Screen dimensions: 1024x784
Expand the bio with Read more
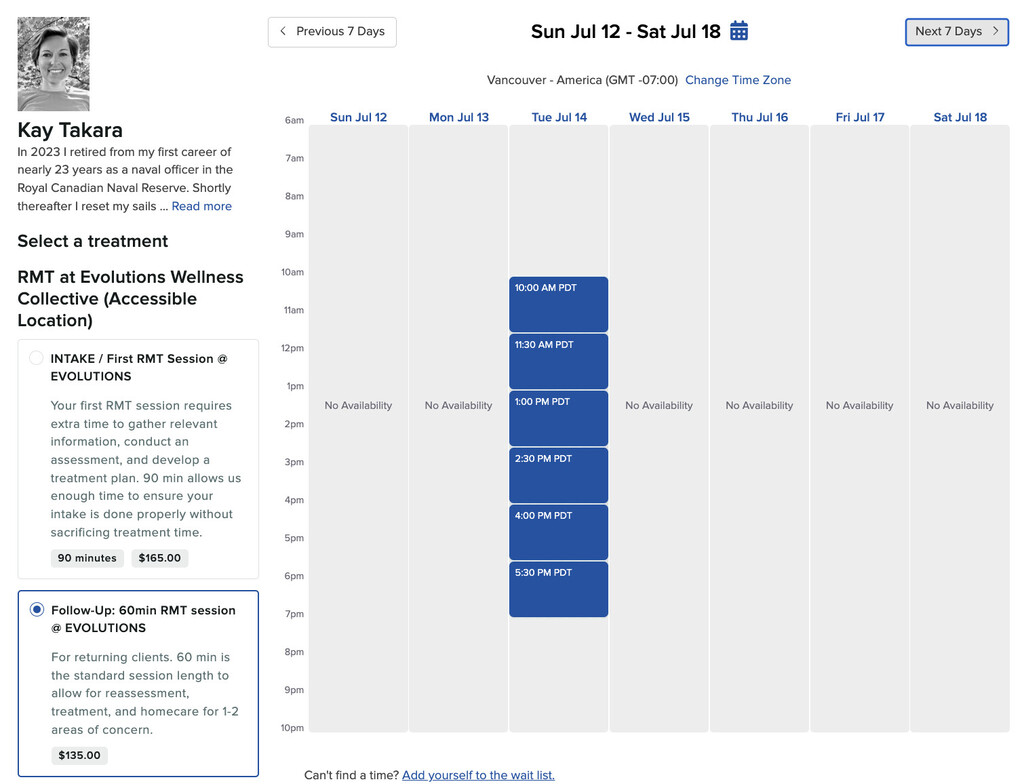tap(202, 206)
